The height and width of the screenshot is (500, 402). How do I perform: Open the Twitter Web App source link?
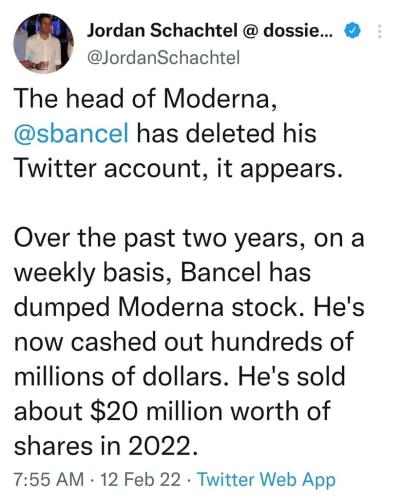[266, 480]
